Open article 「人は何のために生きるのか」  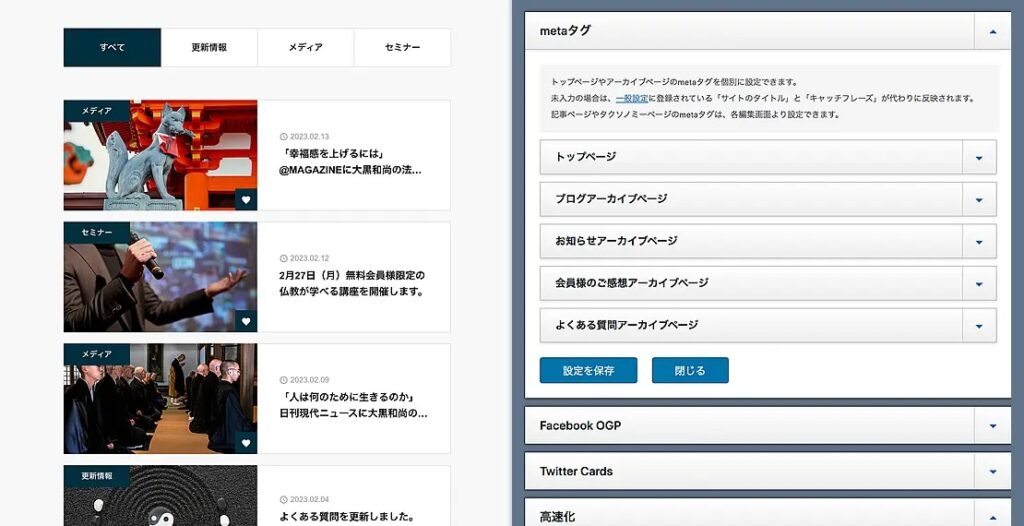(x=353, y=405)
